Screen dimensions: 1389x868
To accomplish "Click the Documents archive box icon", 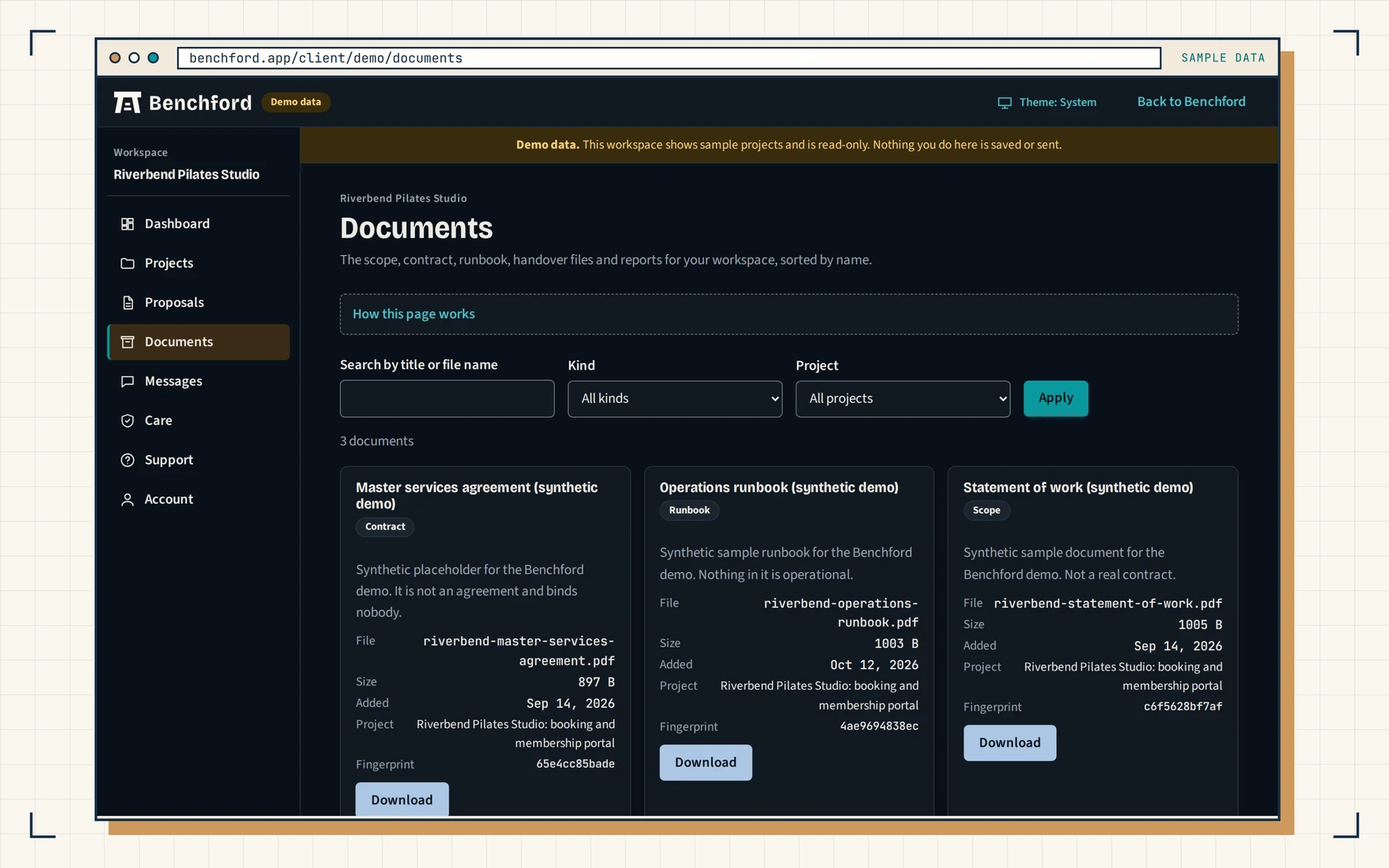I will tap(127, 342).
